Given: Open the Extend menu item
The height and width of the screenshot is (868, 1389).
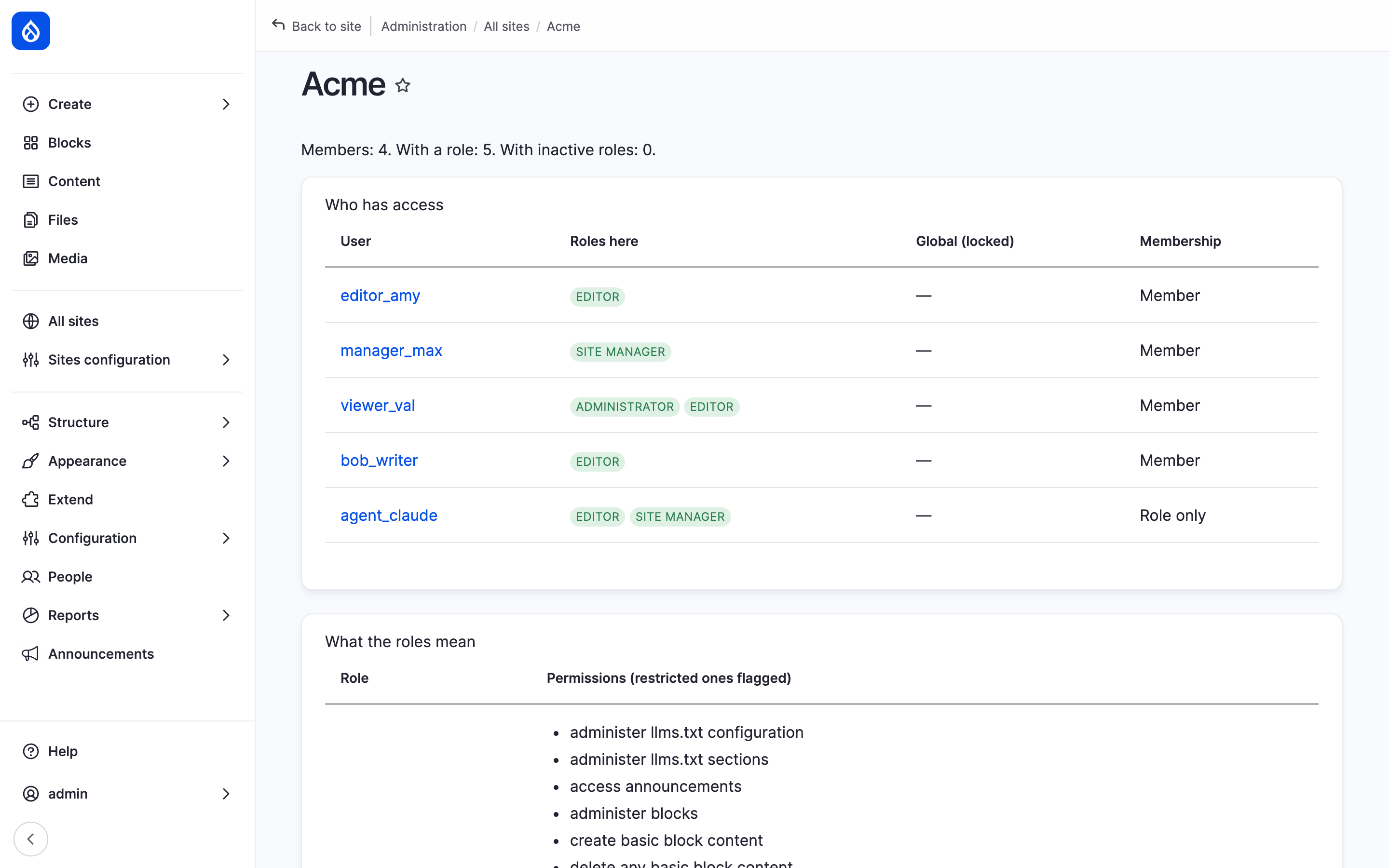Looking at the screenshot, I should [x=127, y=500].
